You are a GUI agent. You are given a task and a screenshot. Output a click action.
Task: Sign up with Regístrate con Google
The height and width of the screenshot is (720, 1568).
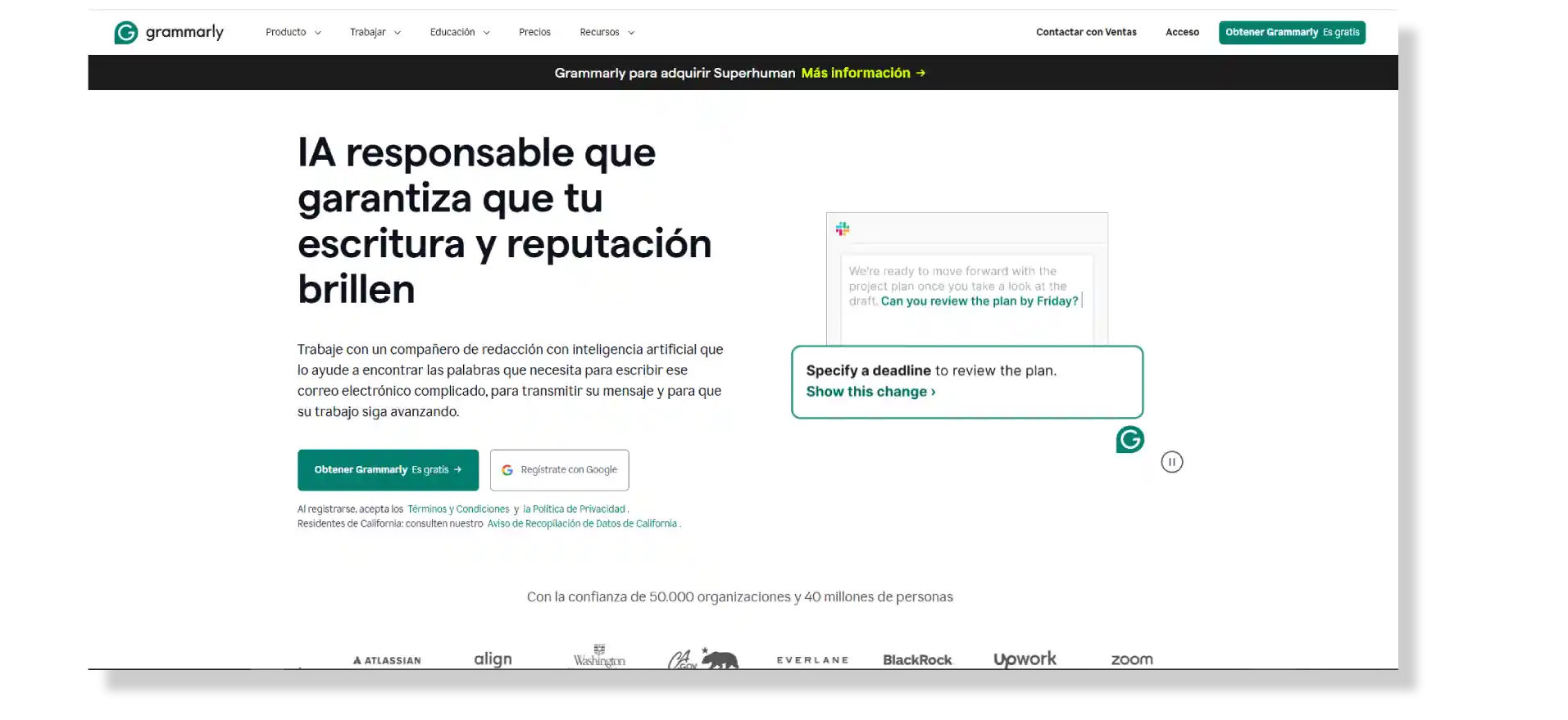[560, 470]
